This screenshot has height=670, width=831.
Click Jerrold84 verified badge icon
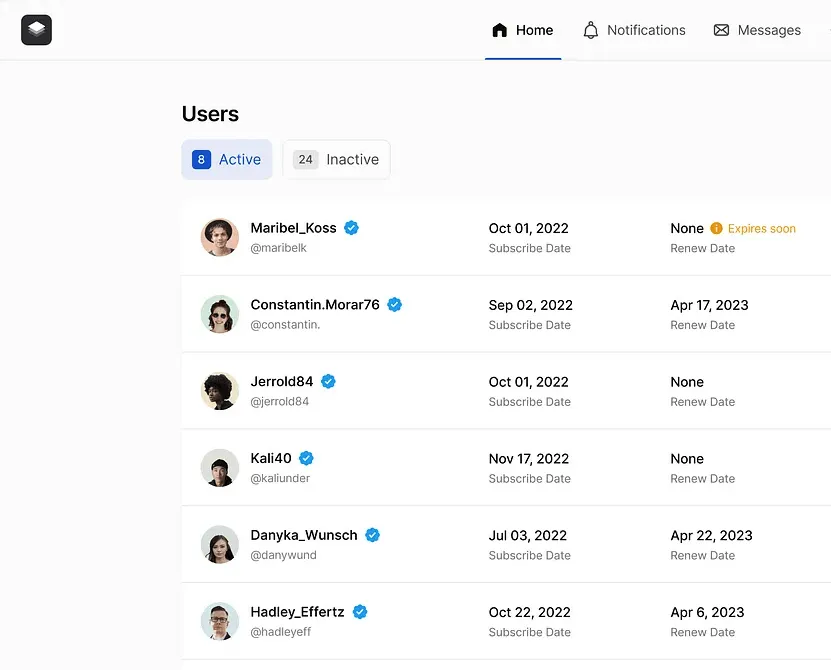328,382
